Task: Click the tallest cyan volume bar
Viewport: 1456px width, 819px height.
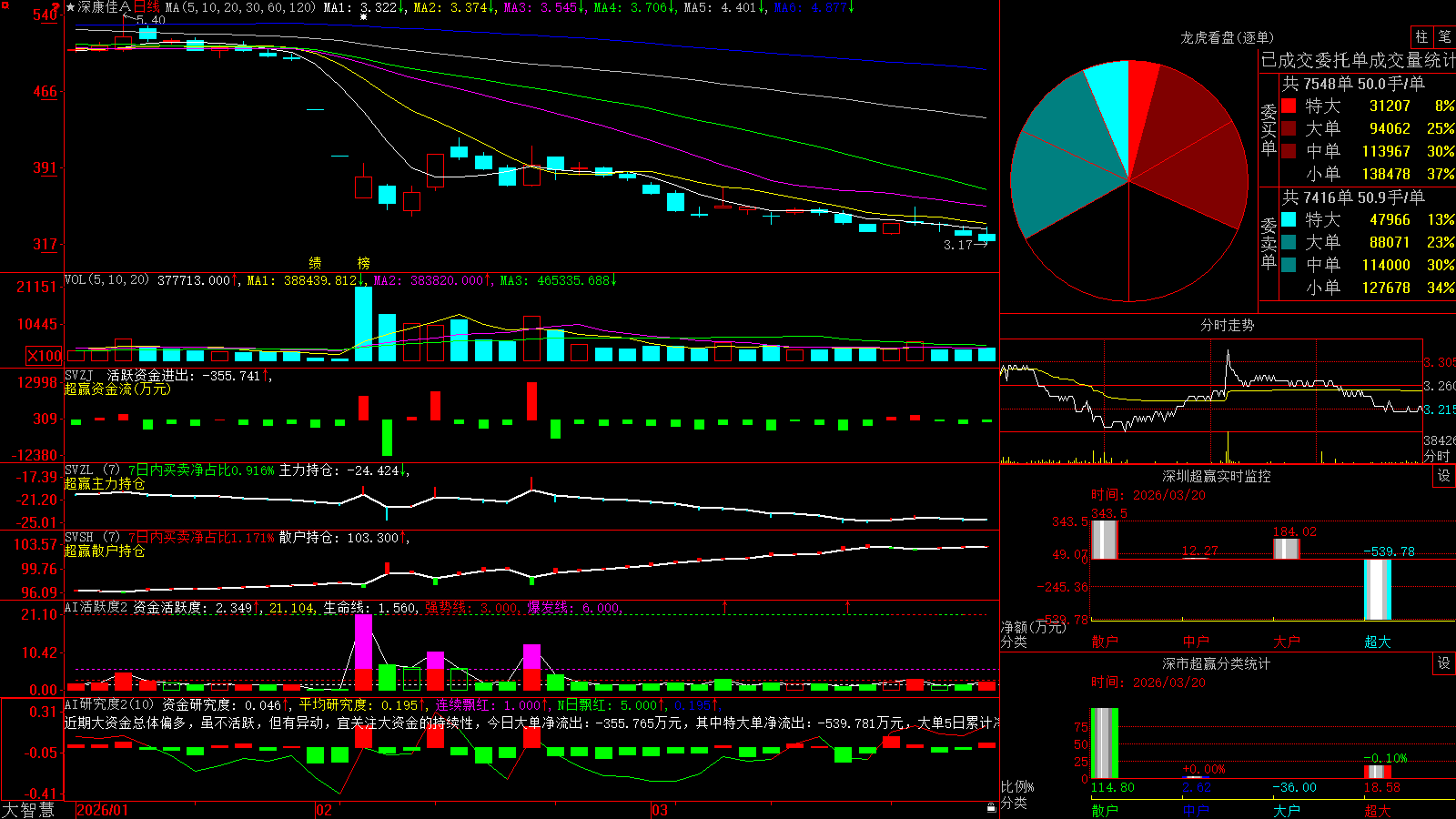Action: [363, 324]
